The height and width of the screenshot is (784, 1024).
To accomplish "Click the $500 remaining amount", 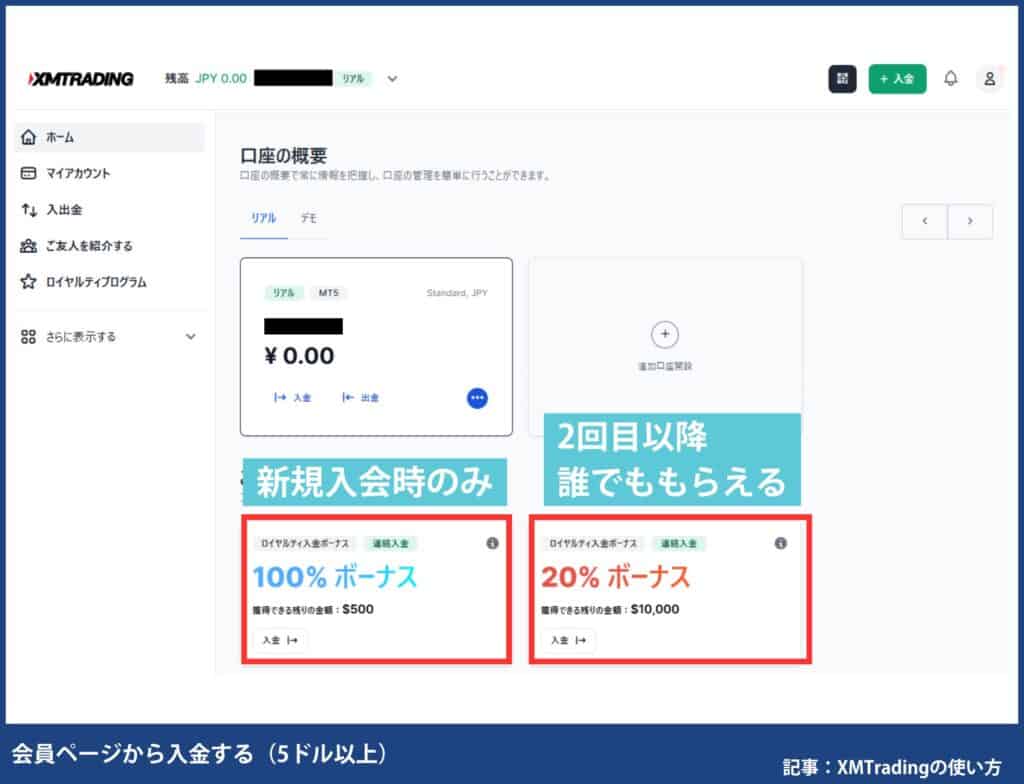I will coord(358,610).
